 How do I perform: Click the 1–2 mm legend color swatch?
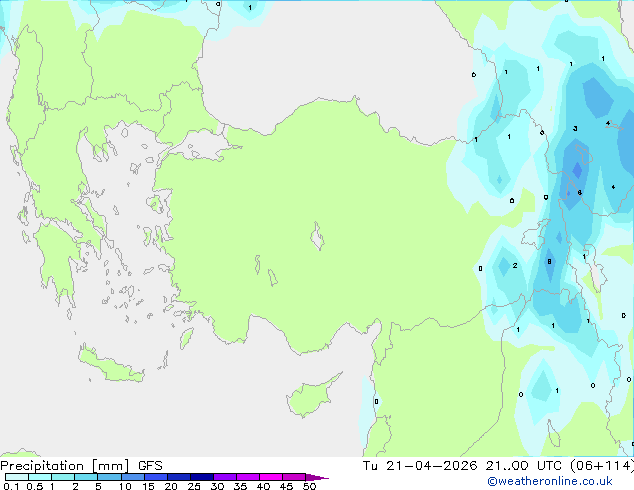[63, 477]
